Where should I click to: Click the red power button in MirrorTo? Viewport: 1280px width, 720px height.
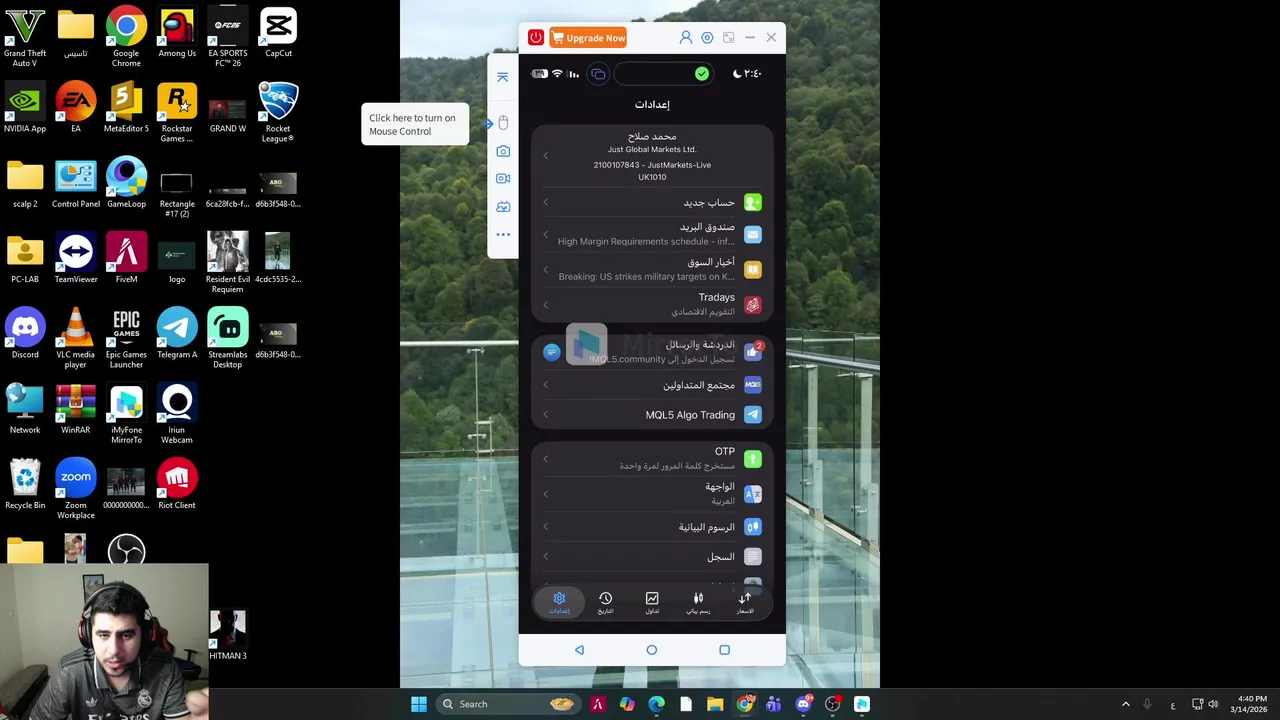(x=536, y=38)
